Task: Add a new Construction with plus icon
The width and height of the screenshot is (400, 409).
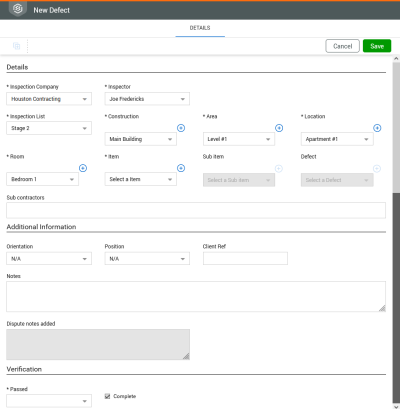Action: (181, 128)
